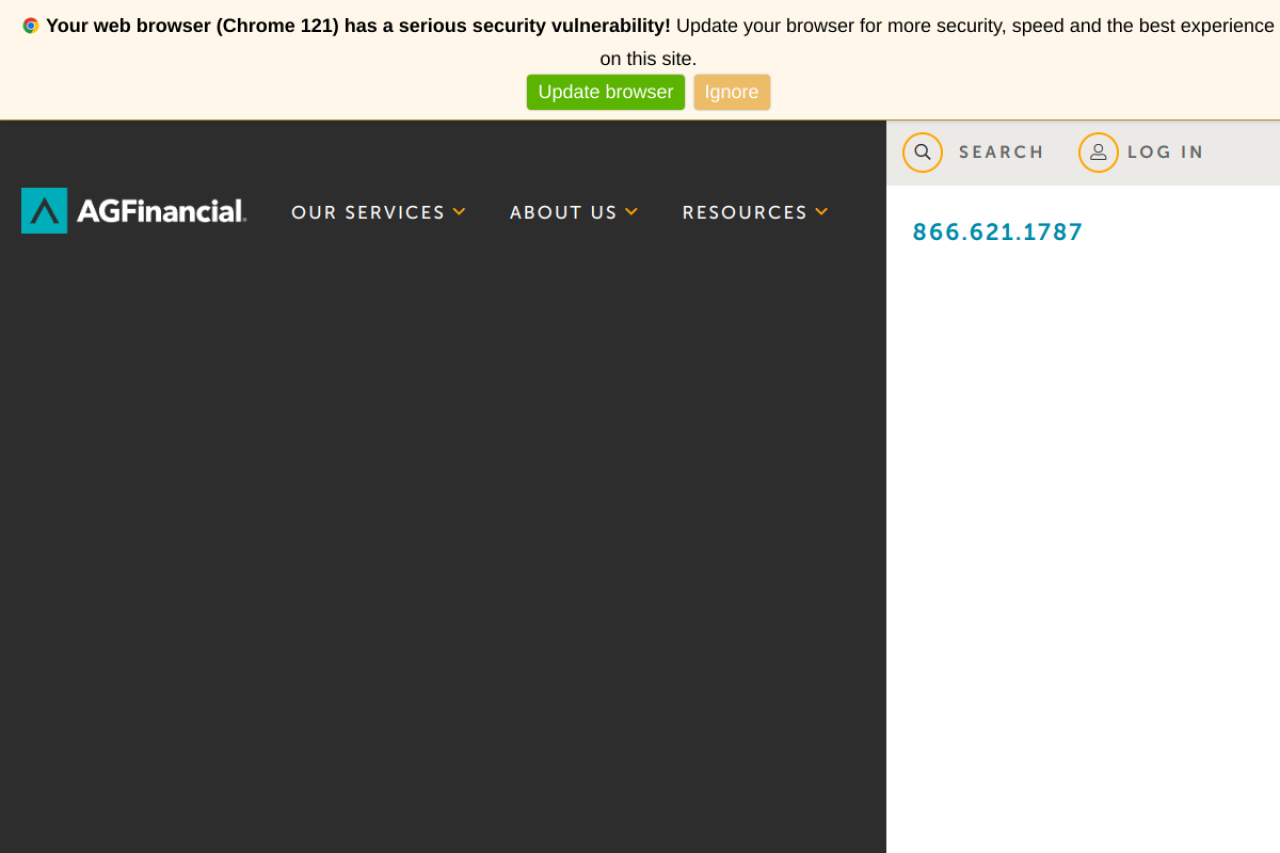1280x853 pixels.
Task: Click the bold 'serious security vulnerability' warning text
Action: (358, 26)
